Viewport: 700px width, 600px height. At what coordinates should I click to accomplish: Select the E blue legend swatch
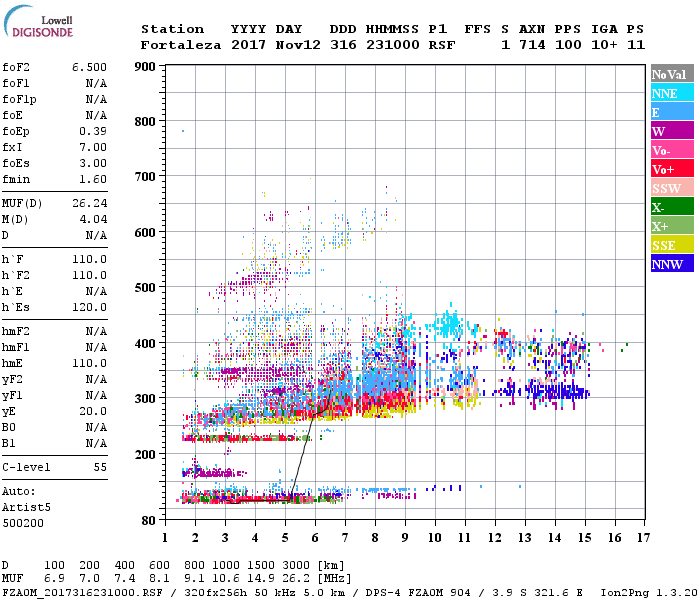pyautogui.click(x=672, y=112)
